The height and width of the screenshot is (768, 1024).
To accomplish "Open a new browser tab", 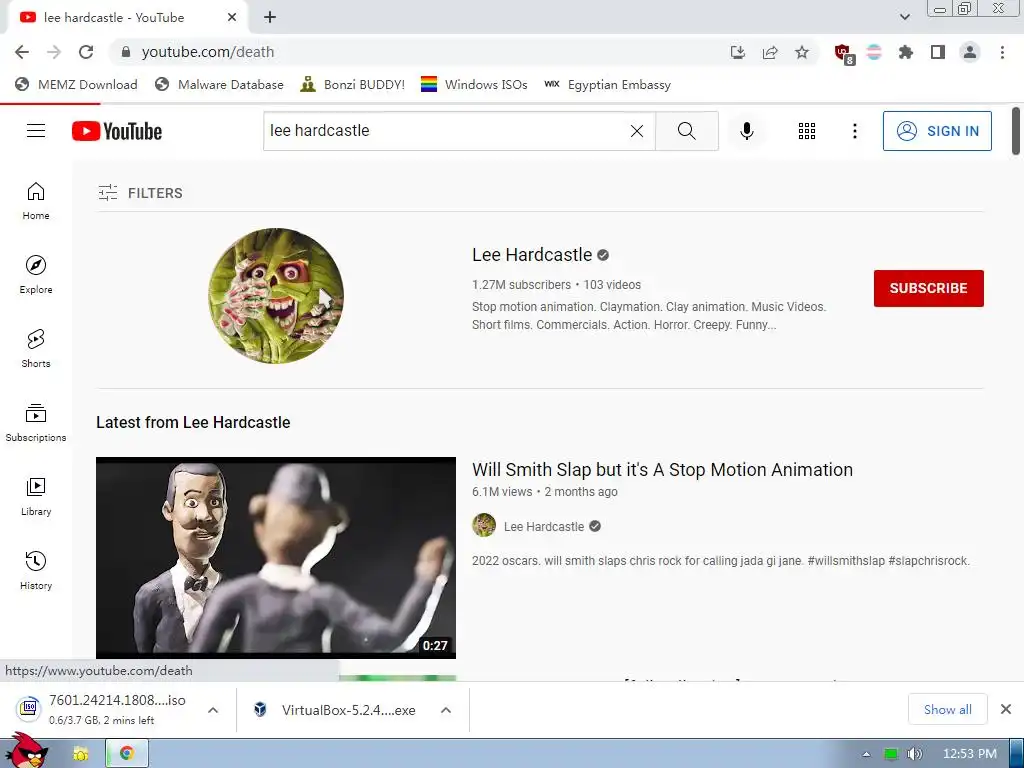I will coord(270,18).
